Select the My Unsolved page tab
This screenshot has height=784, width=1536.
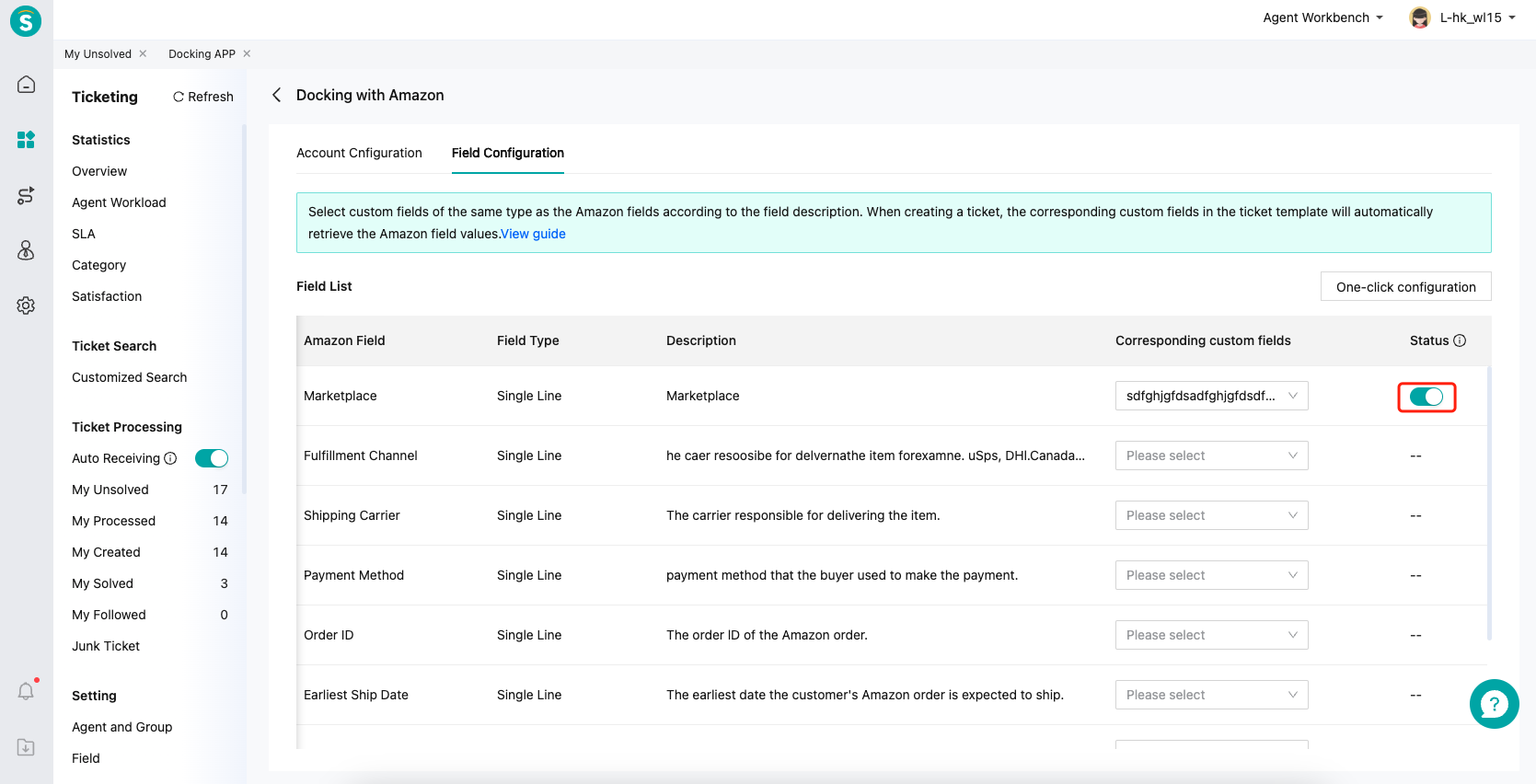pos(98,53)
